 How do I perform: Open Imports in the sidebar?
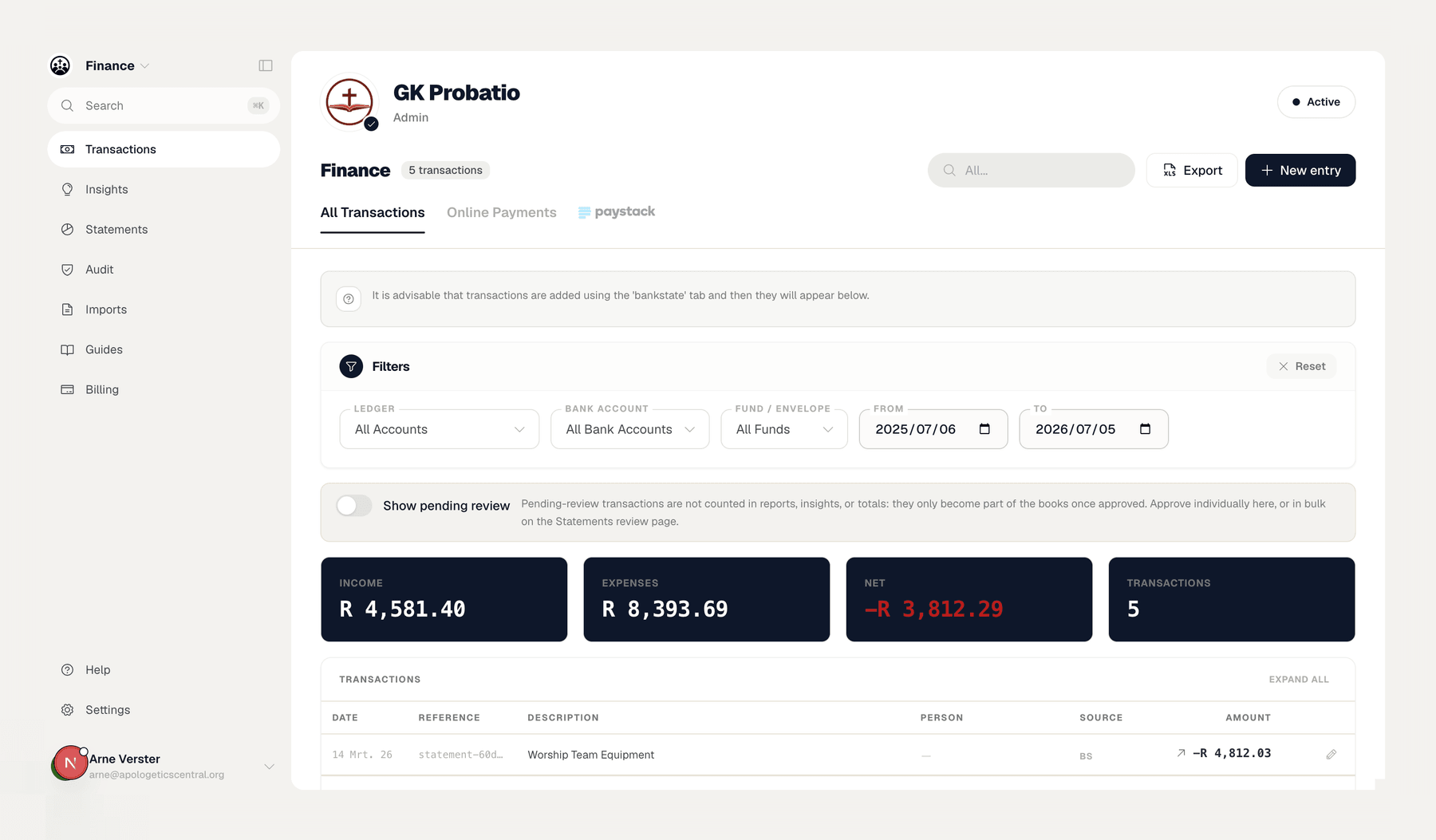[x=164, y=310]
